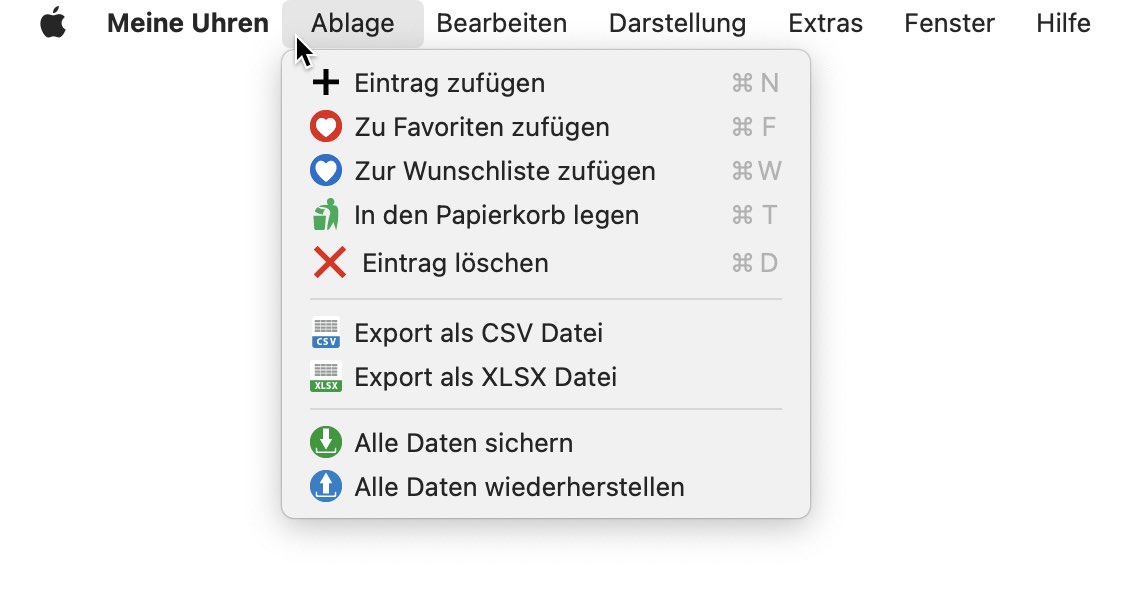Click the blue heart Wunschliste icon
The height and width of the screenshot is (610, 1127).
(326, 171)
